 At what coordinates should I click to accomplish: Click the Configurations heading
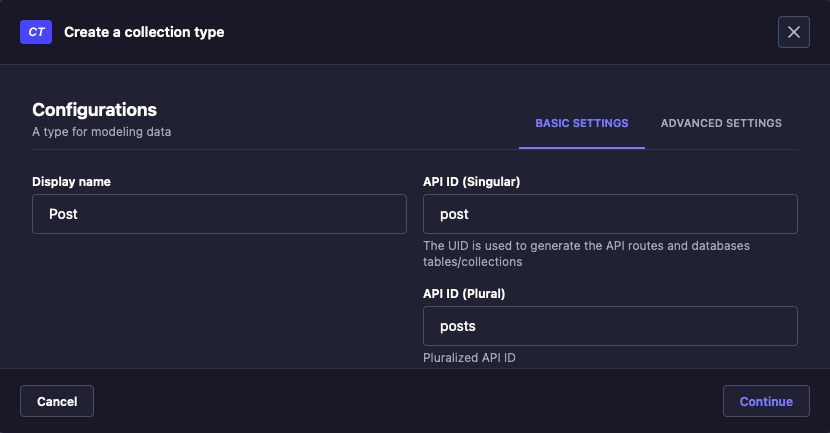tap(94, 110)
